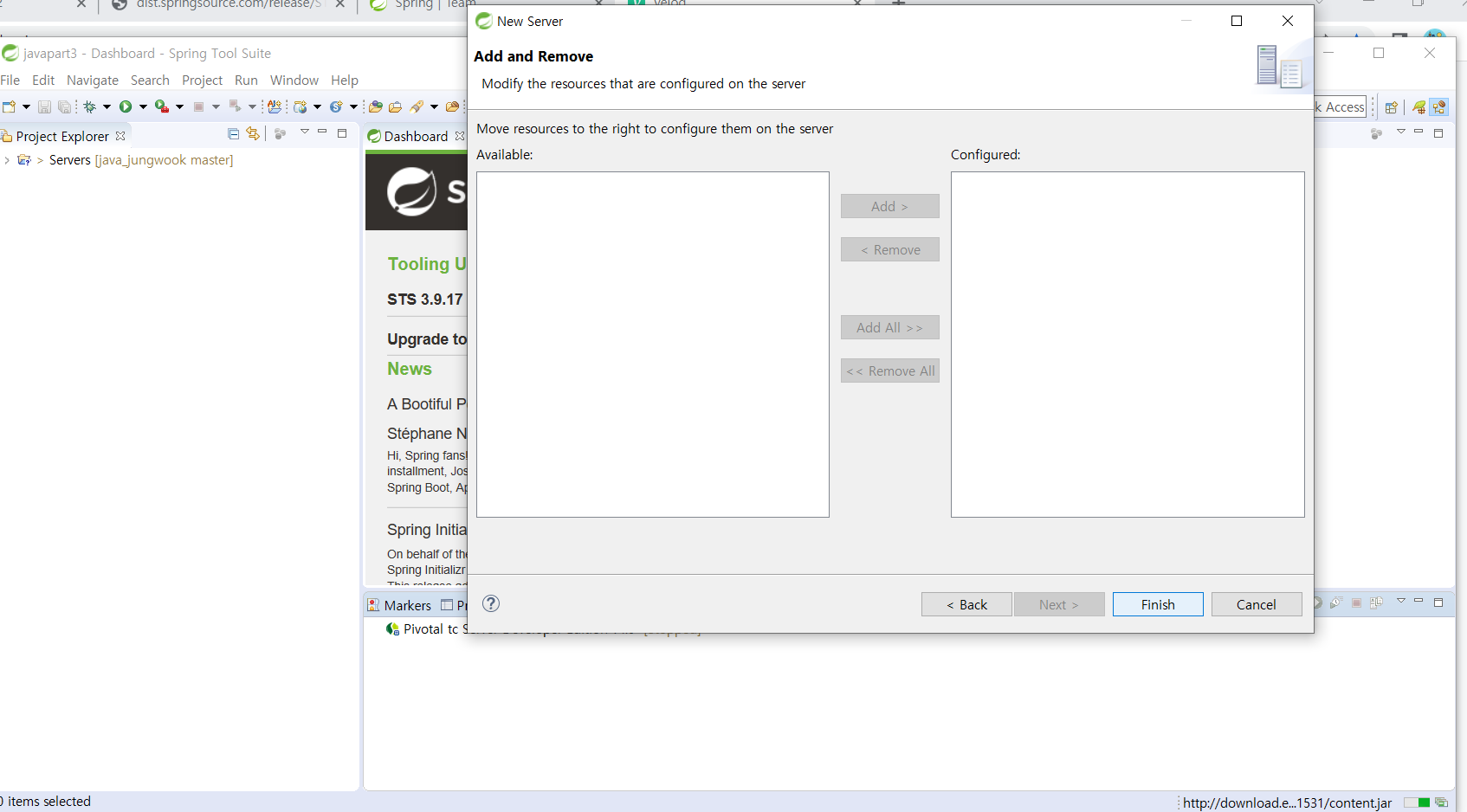Click the Terminate/stop square toolbar icon
Image resolution: width=1467 pixels, height=812 pixels.
click(198, 106)
